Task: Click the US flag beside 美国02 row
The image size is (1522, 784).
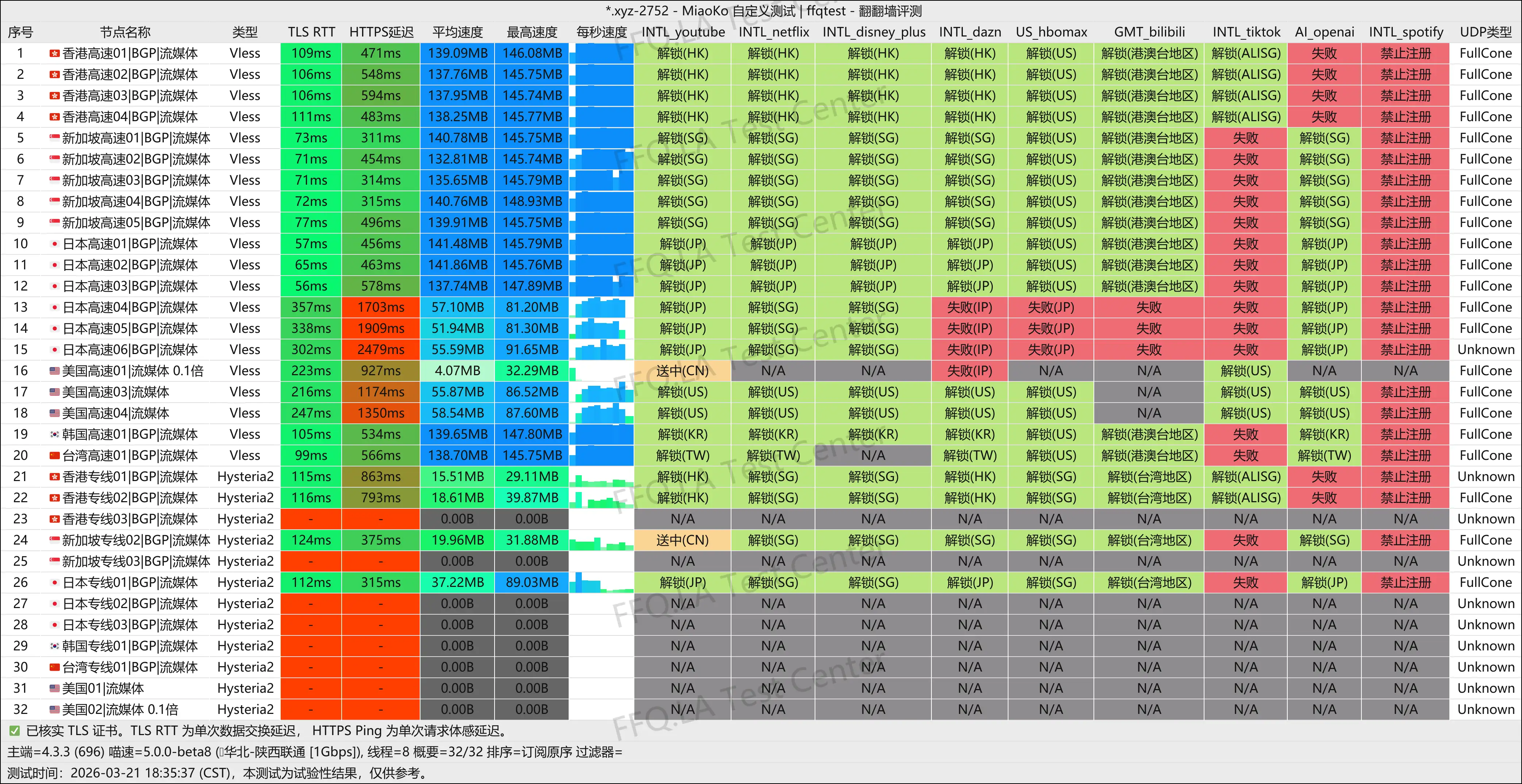Action: [54, 710]
